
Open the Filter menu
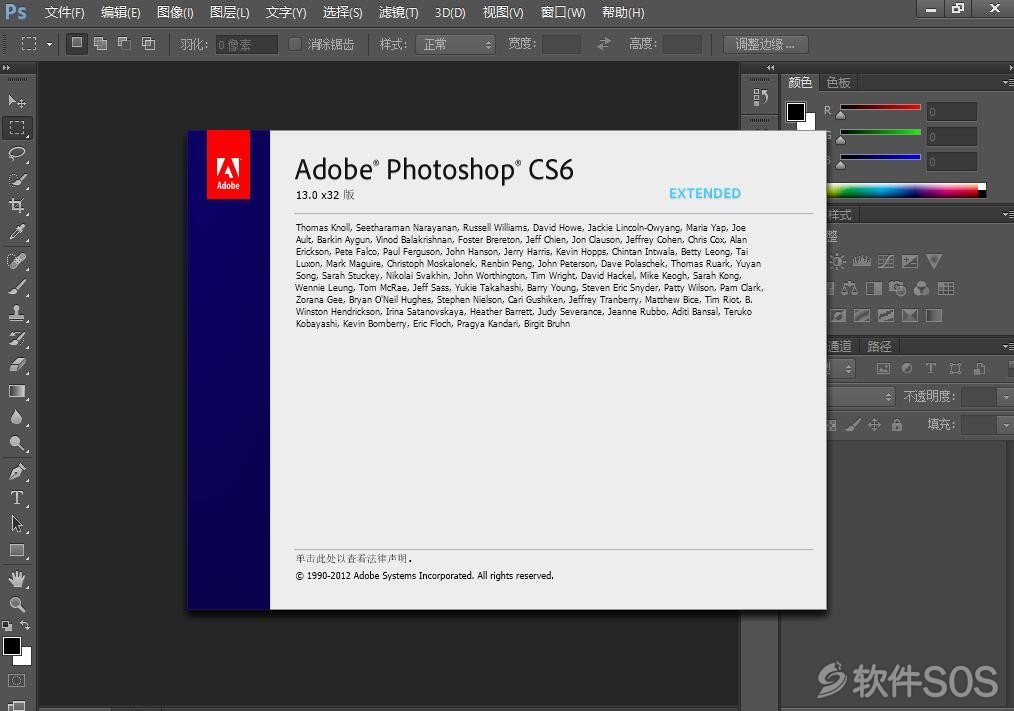[398, 12]
